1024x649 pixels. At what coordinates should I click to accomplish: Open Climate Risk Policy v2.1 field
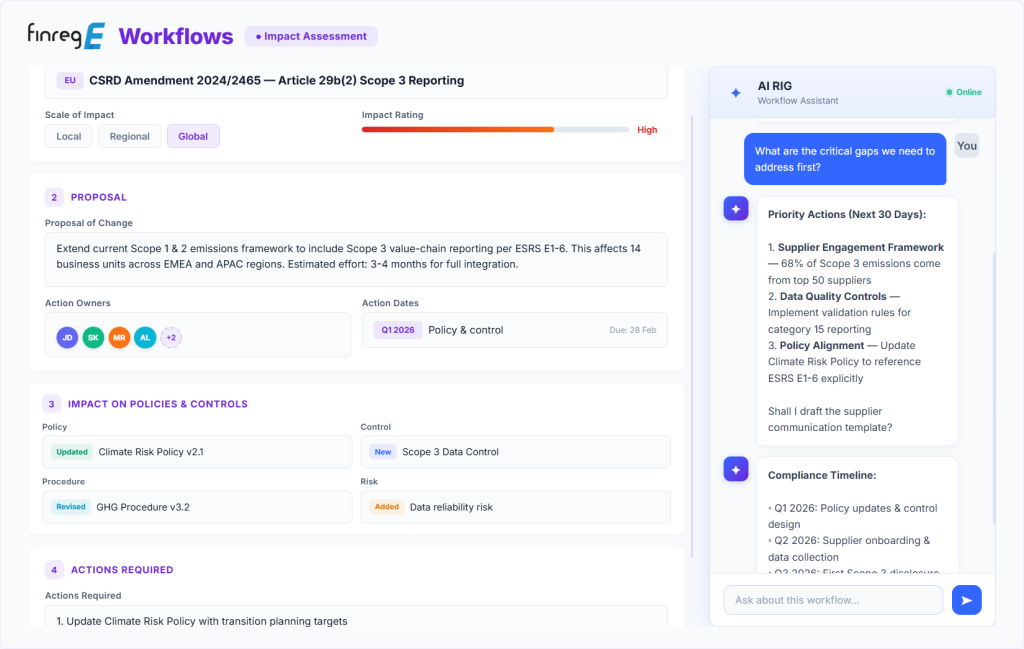(197, 452)
